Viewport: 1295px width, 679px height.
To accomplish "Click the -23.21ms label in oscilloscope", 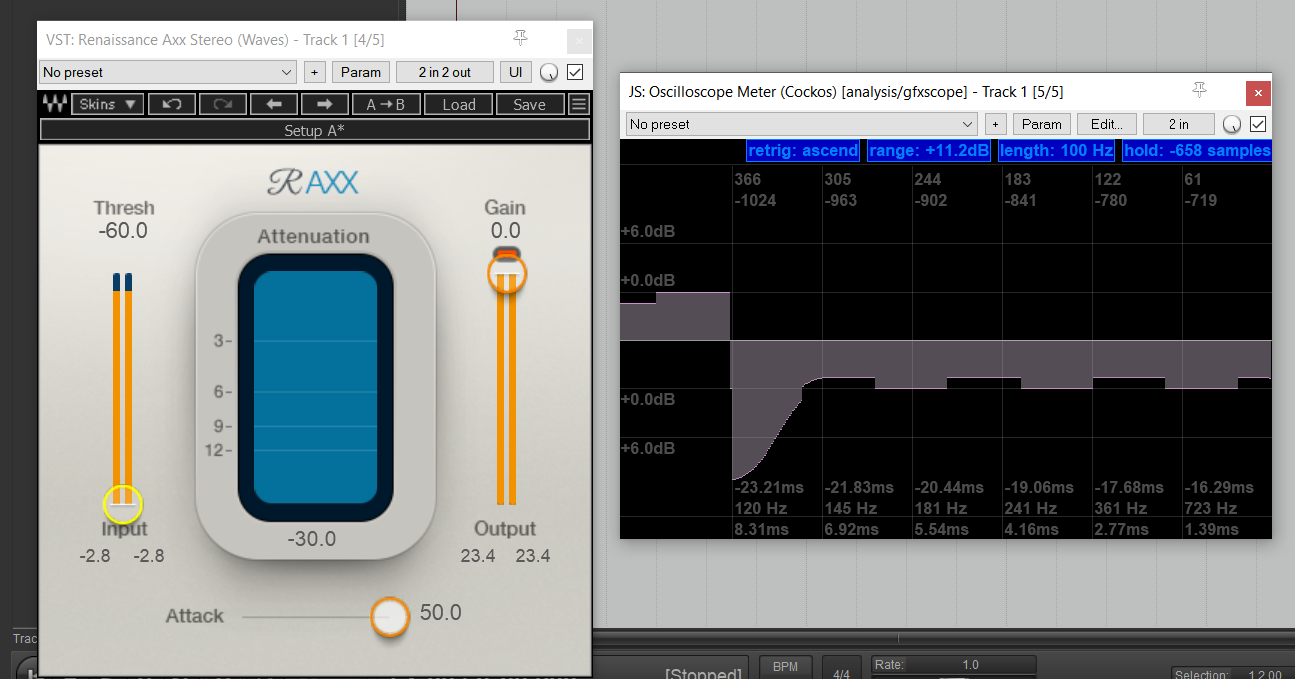I will [769, 488].
